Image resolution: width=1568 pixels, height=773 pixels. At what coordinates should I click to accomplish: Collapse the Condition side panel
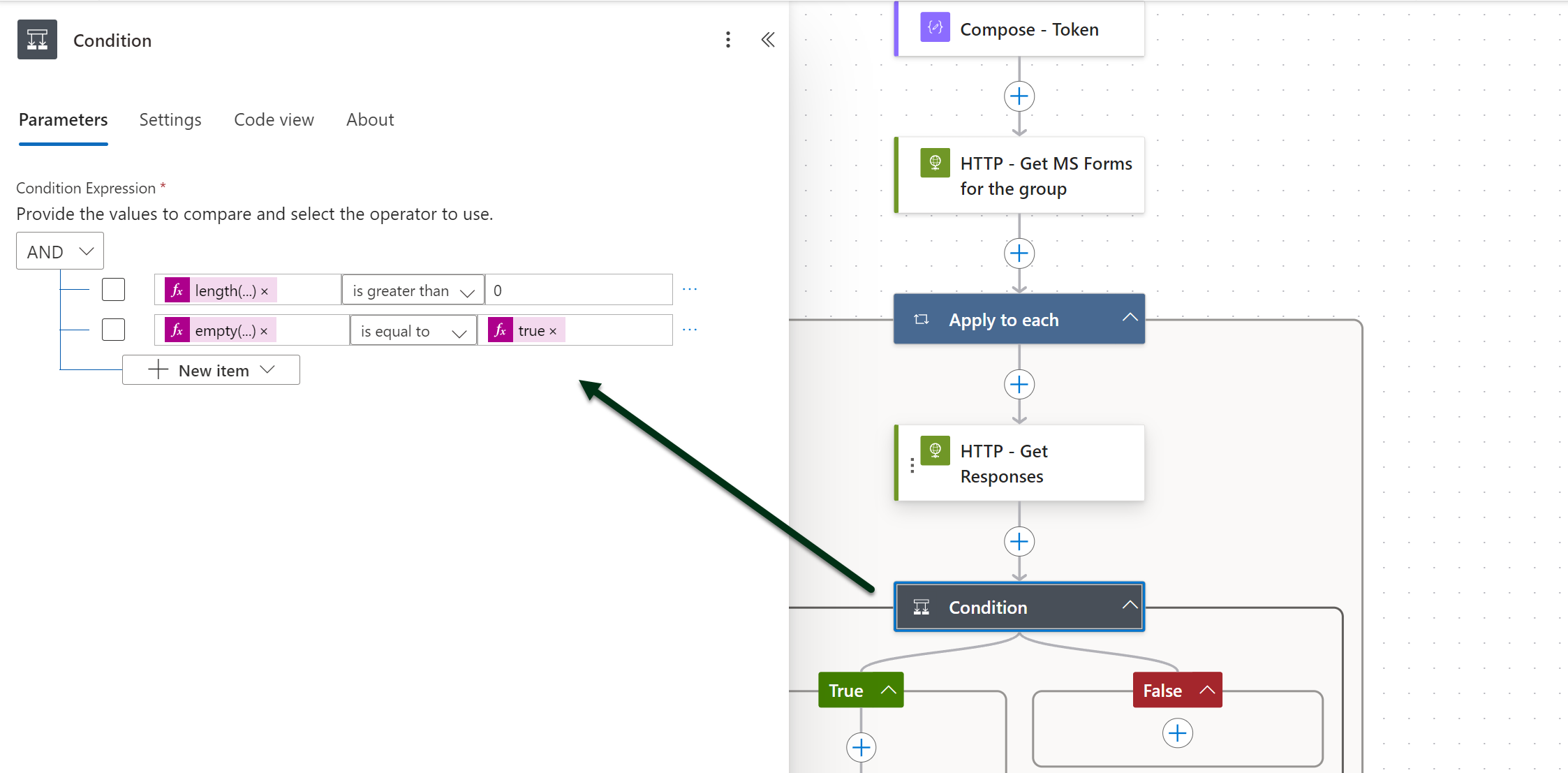(767, 40)
